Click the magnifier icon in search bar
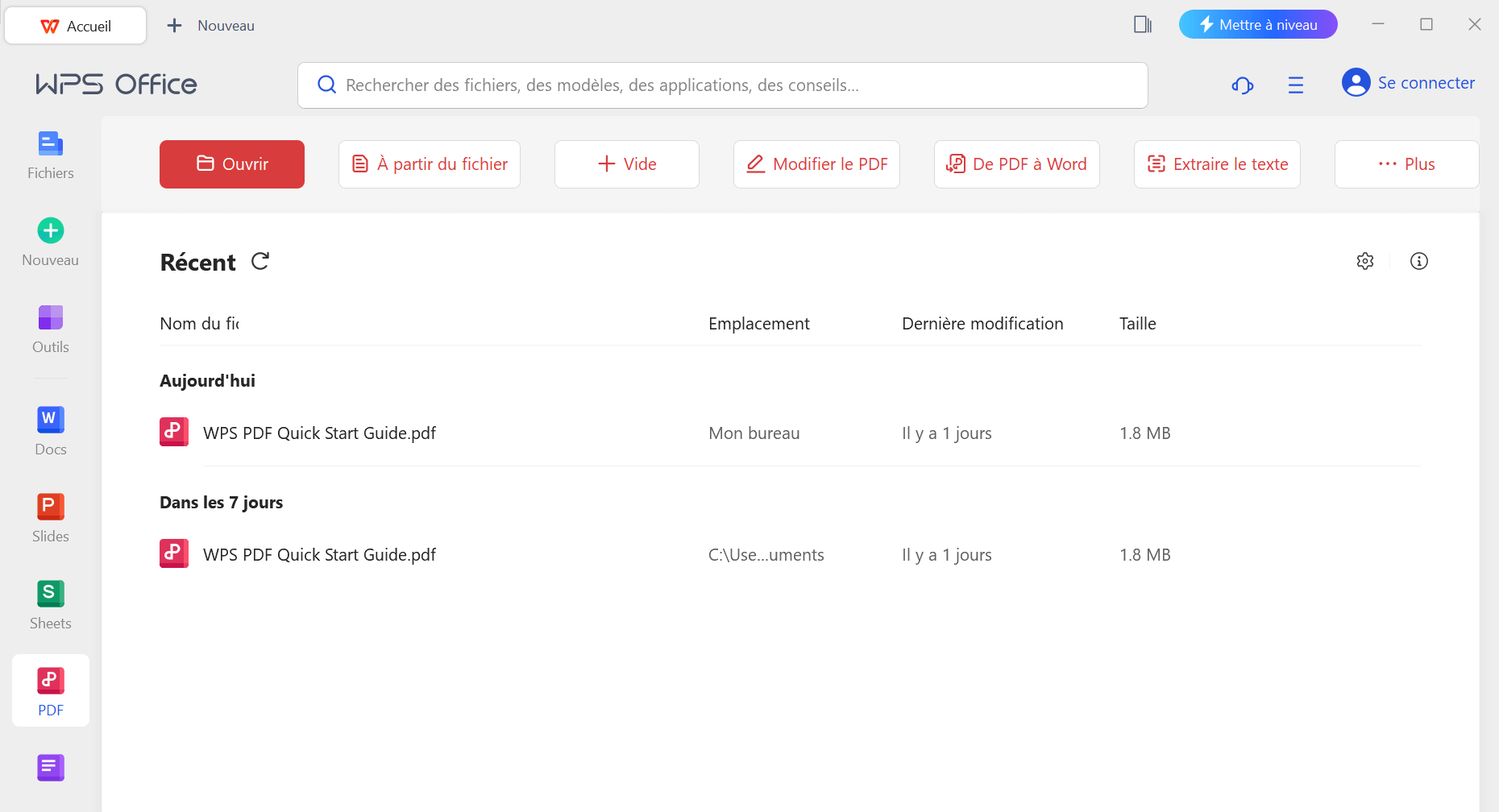Viewport: 1499px width, 812px height. point(326,85)
